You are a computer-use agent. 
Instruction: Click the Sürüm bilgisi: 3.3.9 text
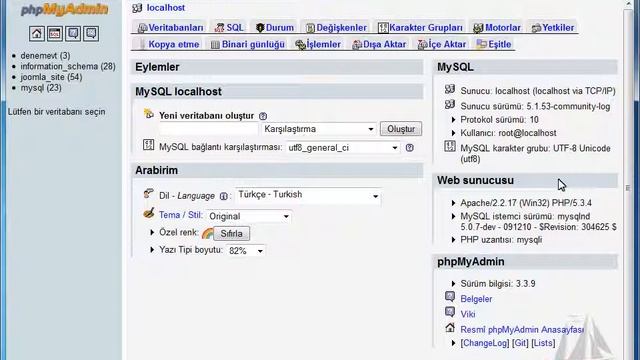coord(498,284)
